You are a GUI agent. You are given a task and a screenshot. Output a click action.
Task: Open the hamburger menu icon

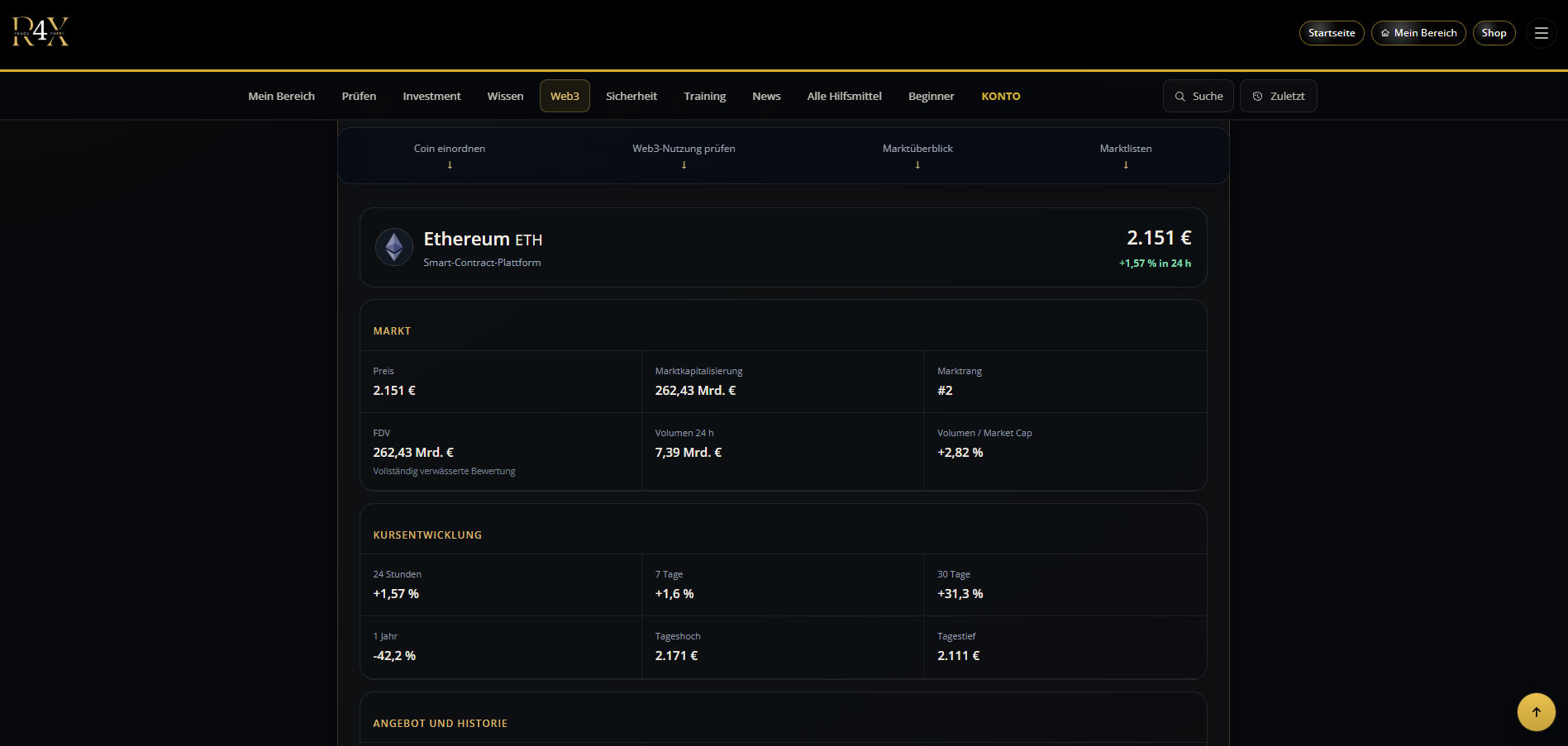[x=1541, y=33]
